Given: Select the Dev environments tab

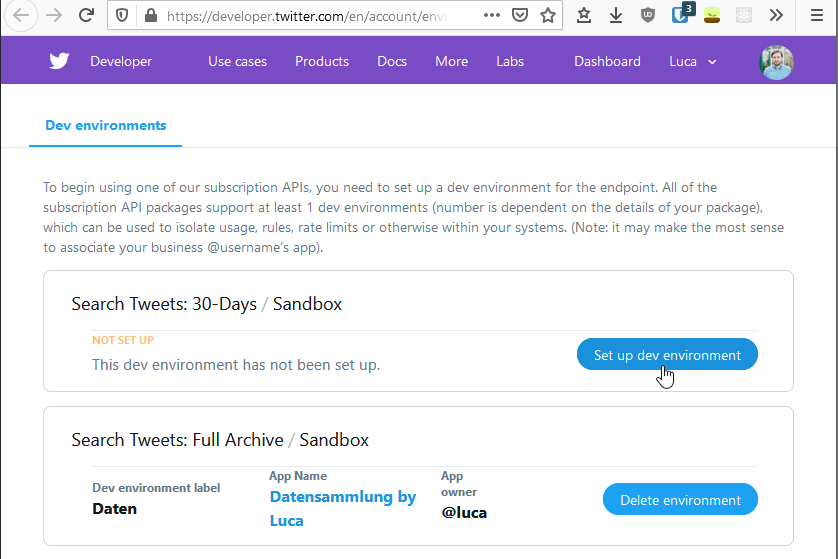Looking at the screenshot, I should pos(106,126).
